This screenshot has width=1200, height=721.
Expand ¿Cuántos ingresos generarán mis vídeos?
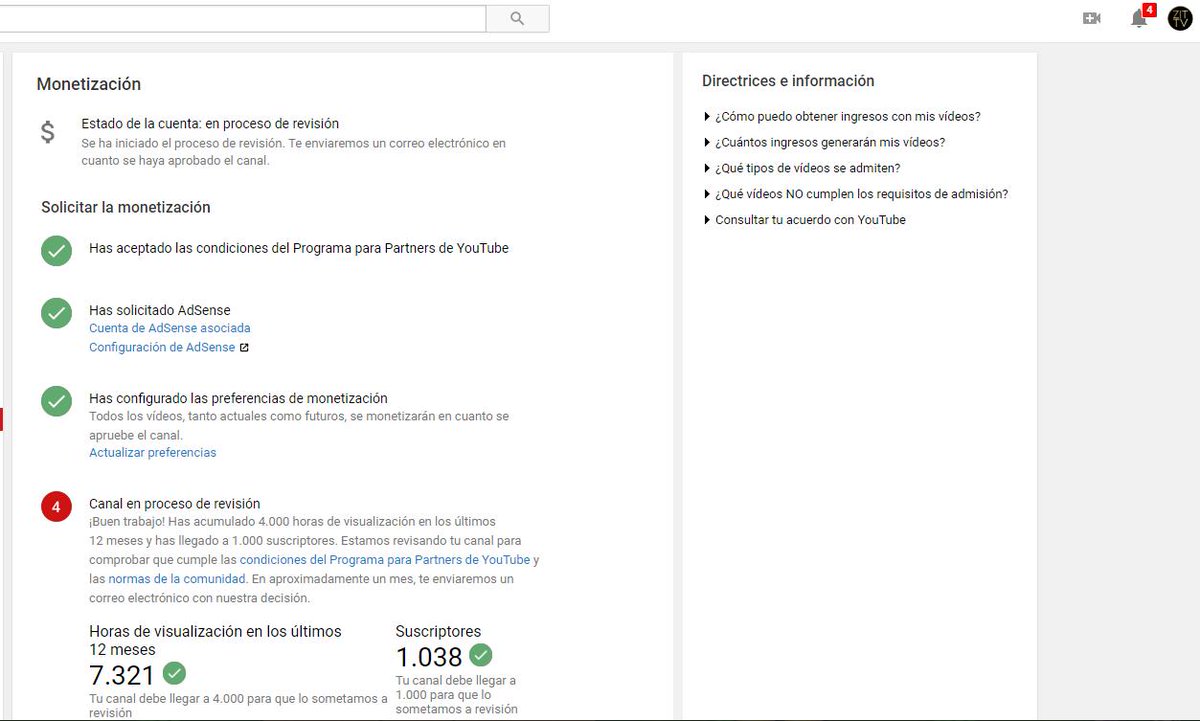point(824,143)
